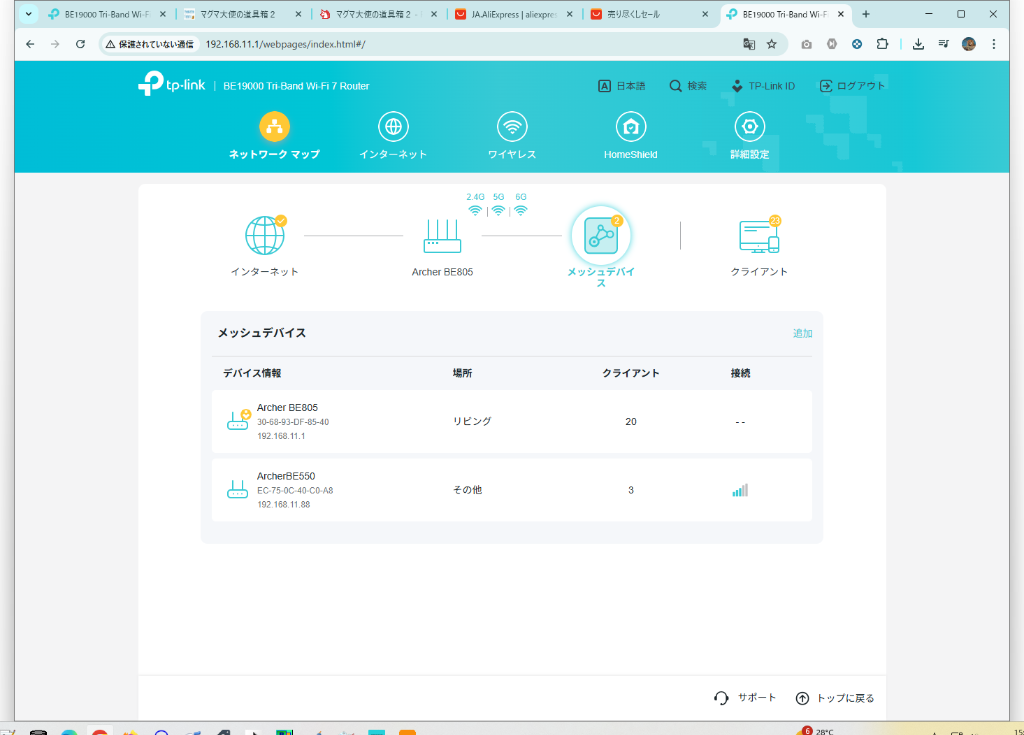Click the Google Translate icon in address bar
This screenshot has width=1024, height=735.
point(749,44)
